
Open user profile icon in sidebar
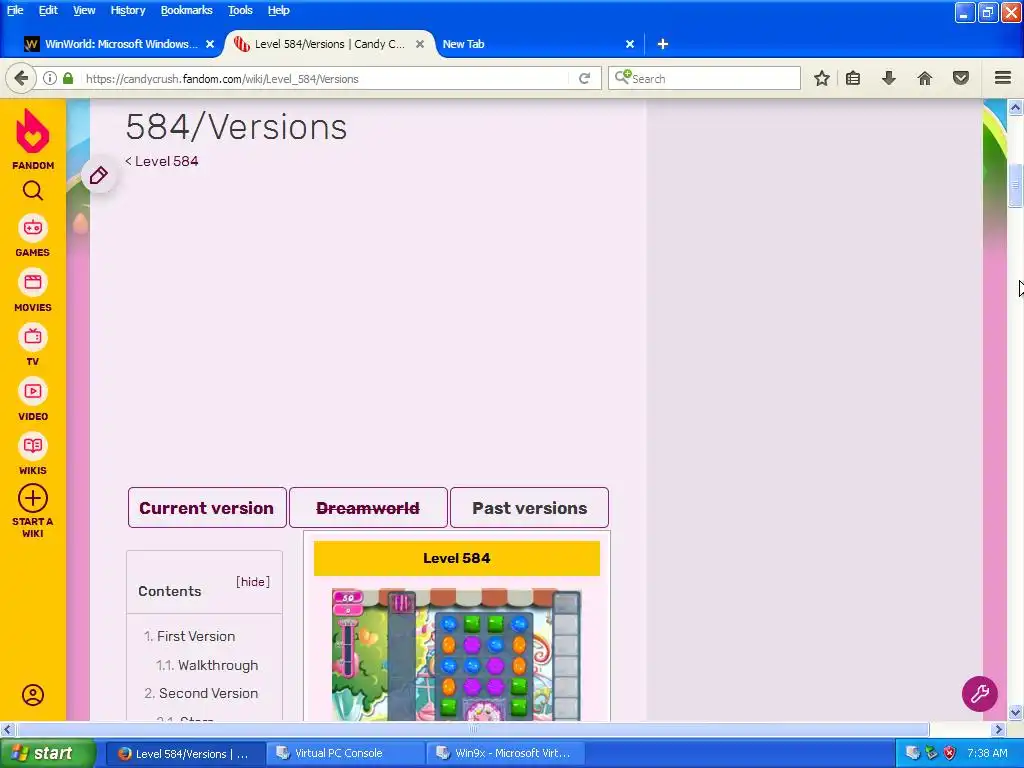tap(33, 695)
